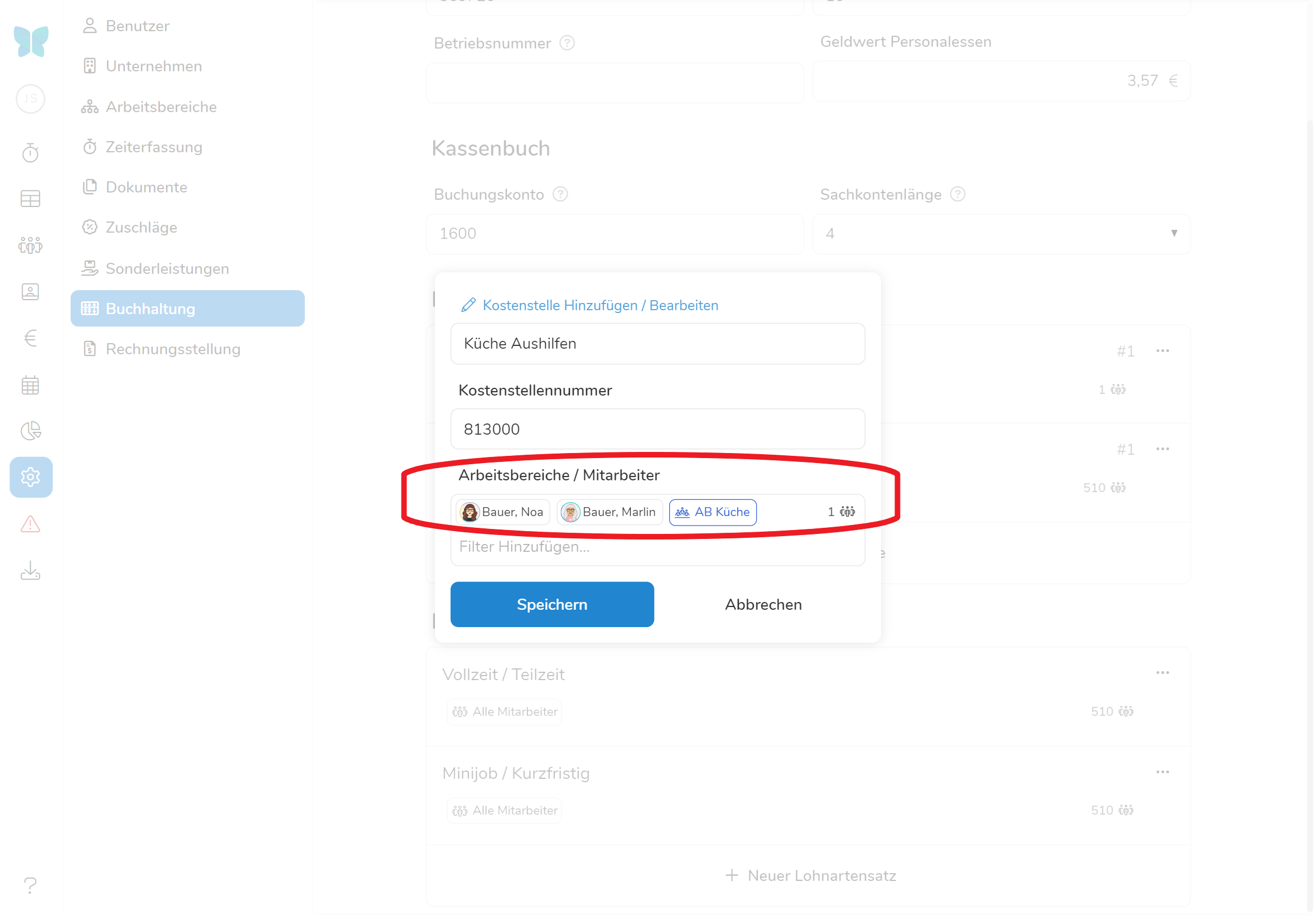Click the euro icon in left rail
1316x915 pixels.
coord(30,338)
